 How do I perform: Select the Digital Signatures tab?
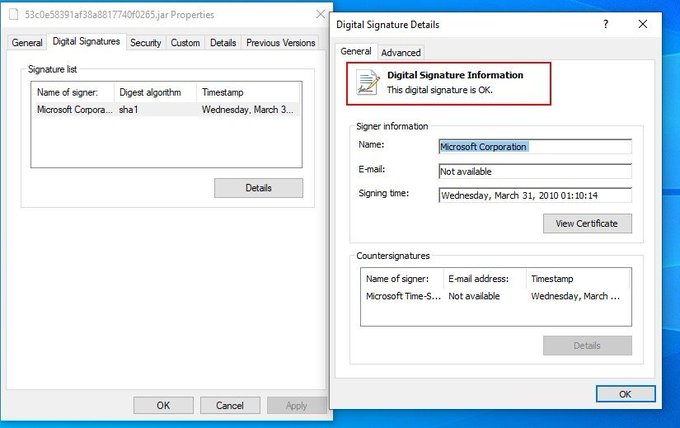coord(86,41)
